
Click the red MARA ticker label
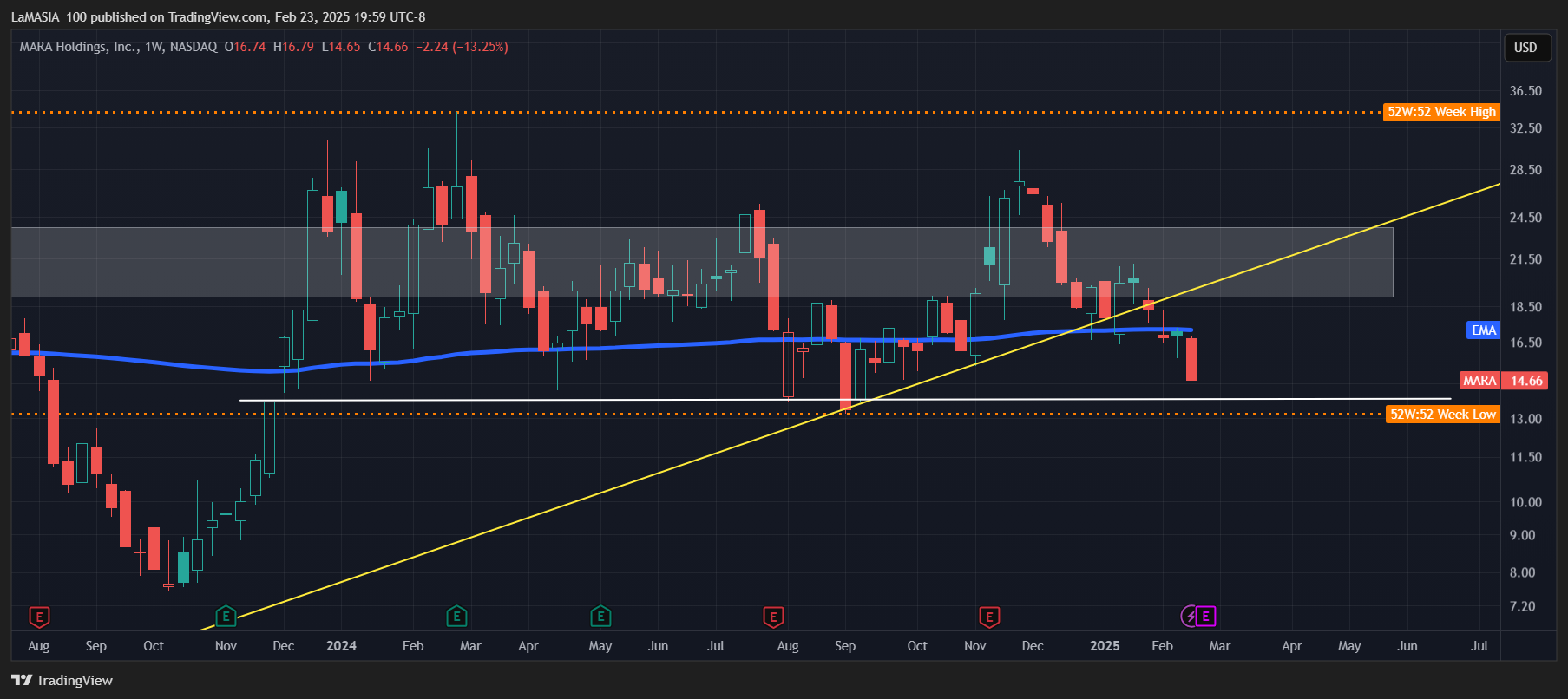tap(1479, 381)
